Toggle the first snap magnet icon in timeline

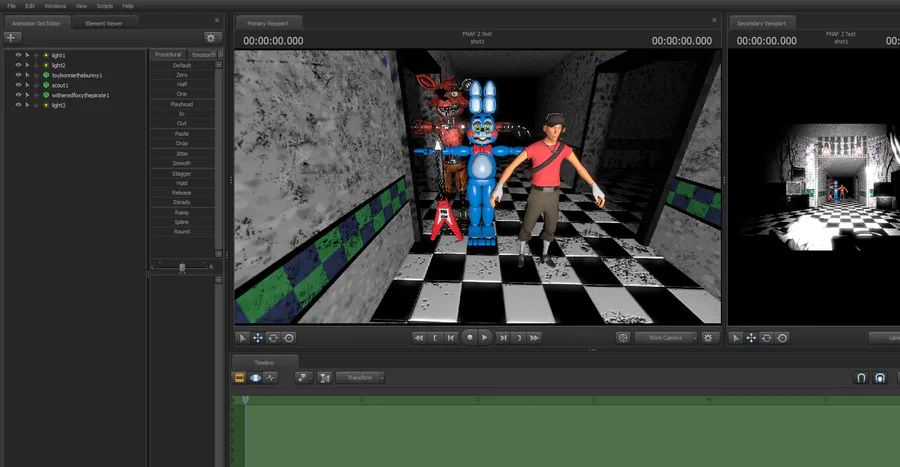[x=861, y=378]
